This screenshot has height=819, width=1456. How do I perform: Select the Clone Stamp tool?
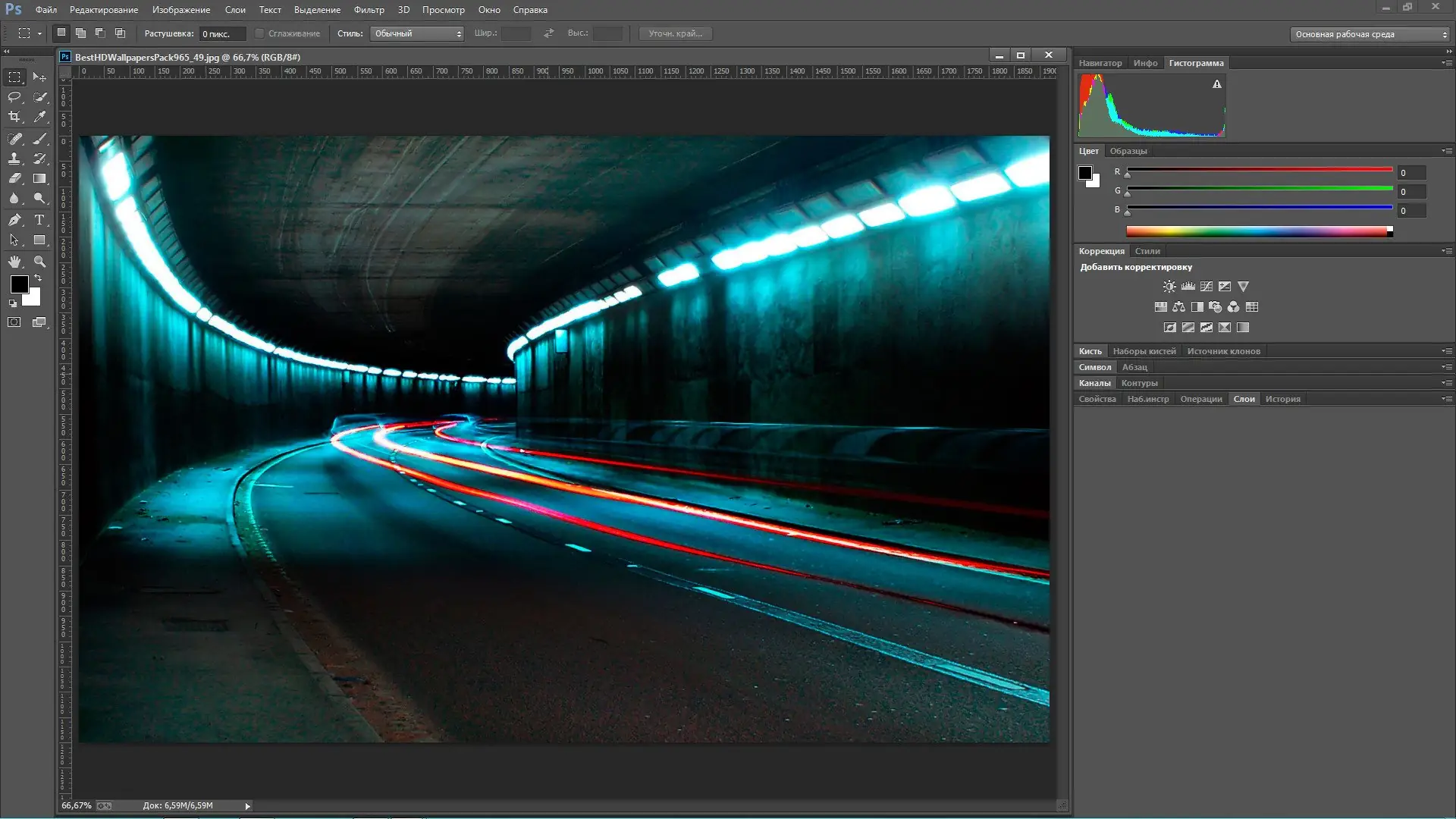(14, 158)
